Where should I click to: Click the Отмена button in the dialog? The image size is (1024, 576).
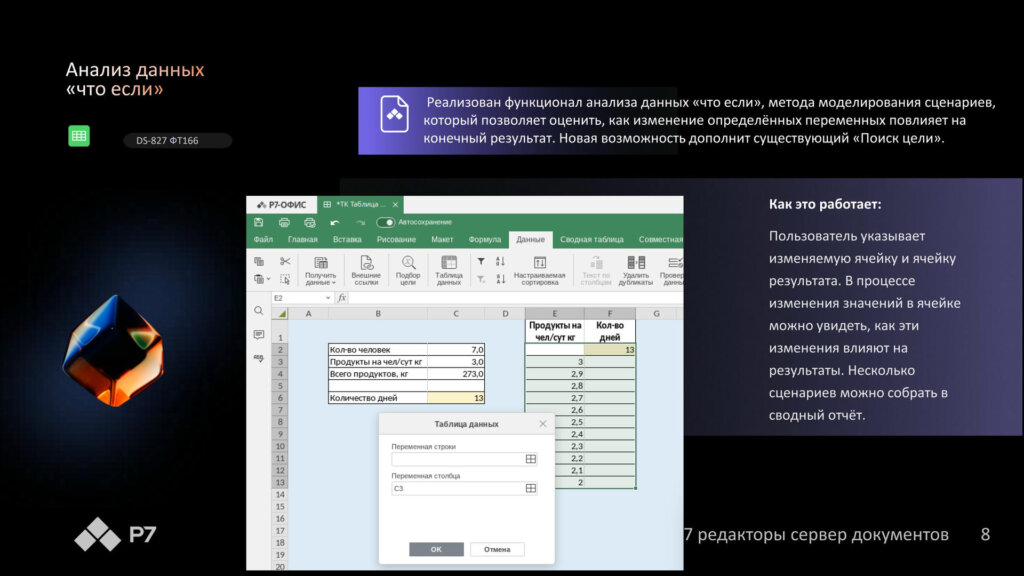[x=497, y=549]
